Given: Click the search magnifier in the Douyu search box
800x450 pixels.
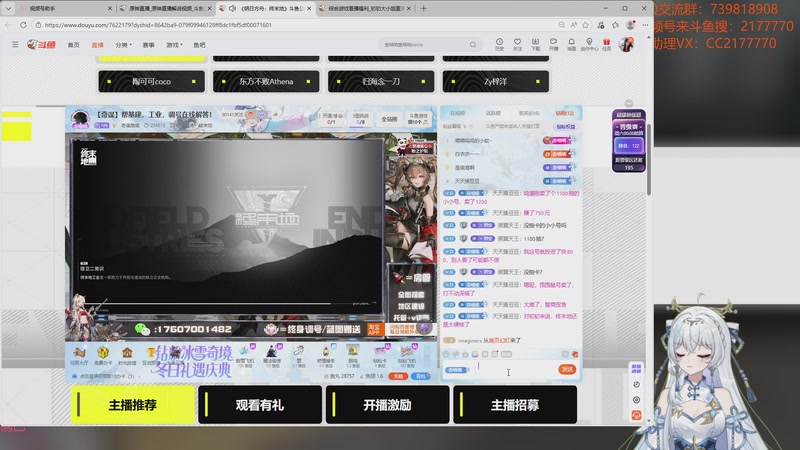Looking at the screenshot, I should tap(473, 45).
